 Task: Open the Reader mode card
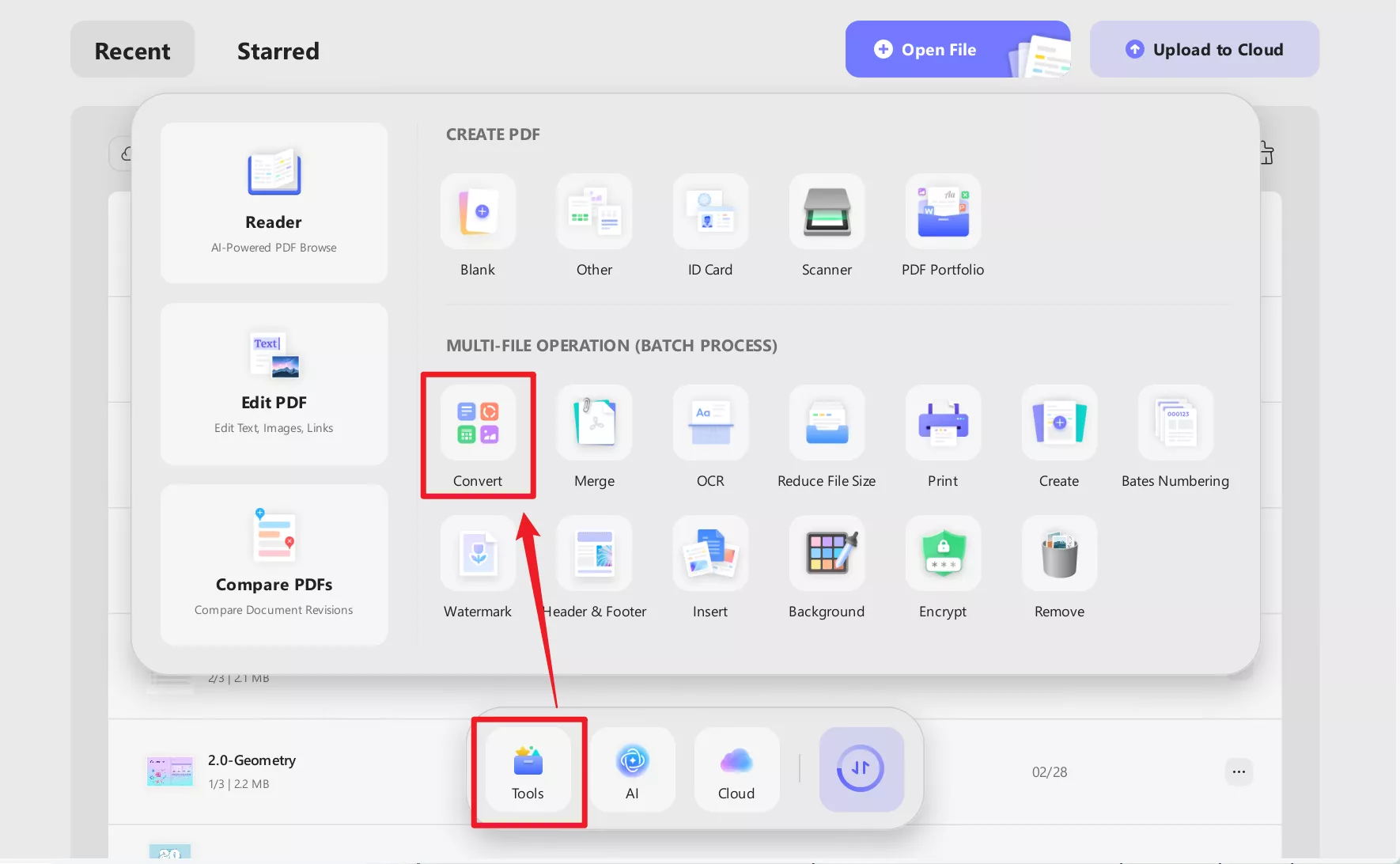(x=274, y=203)
